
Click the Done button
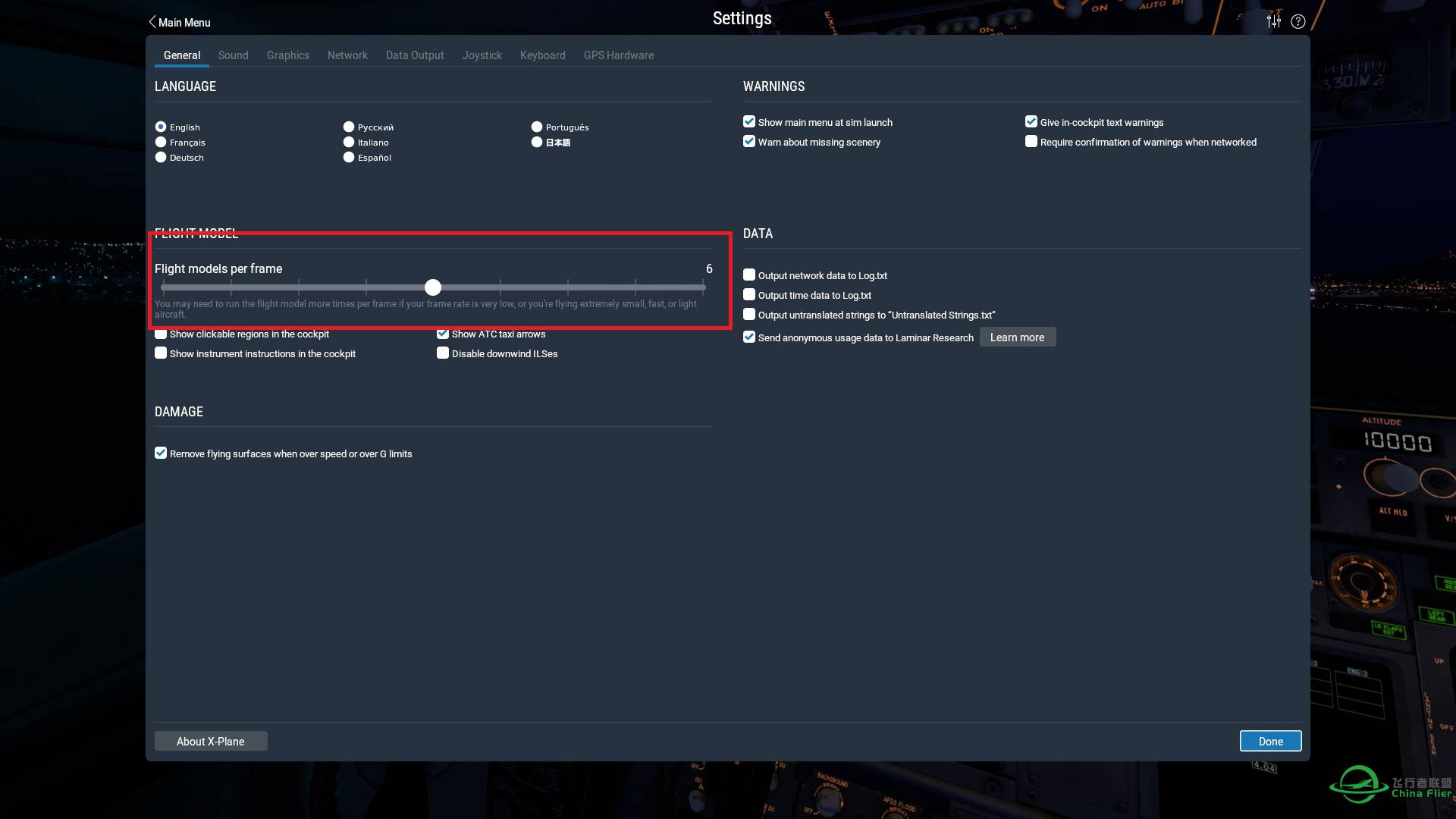(x=1271, y=741)
